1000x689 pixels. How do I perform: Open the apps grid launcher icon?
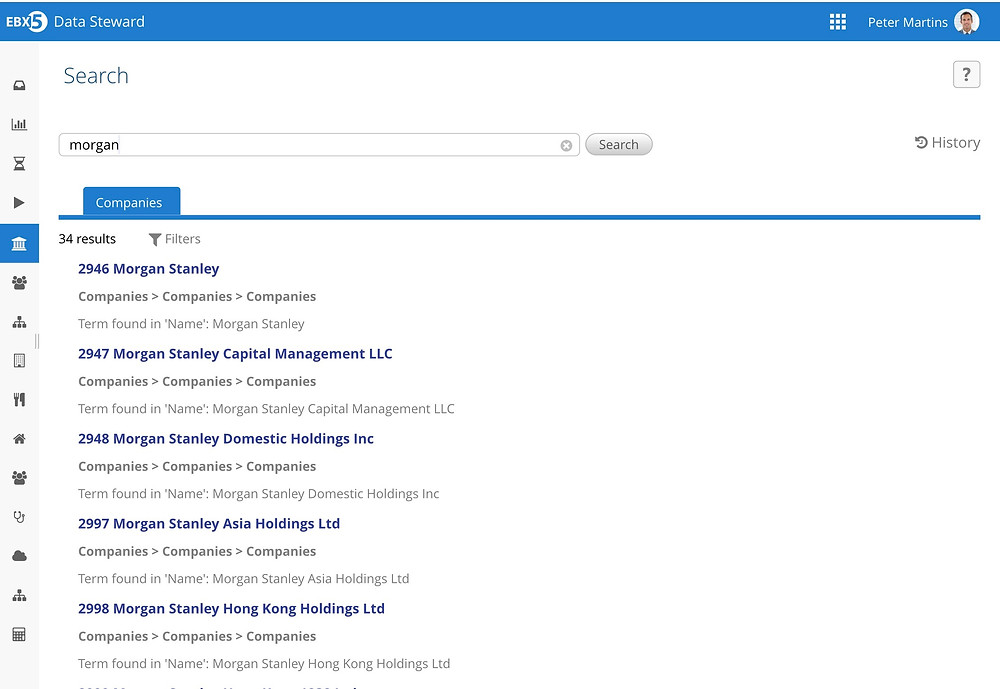click(x=837, y=22)
